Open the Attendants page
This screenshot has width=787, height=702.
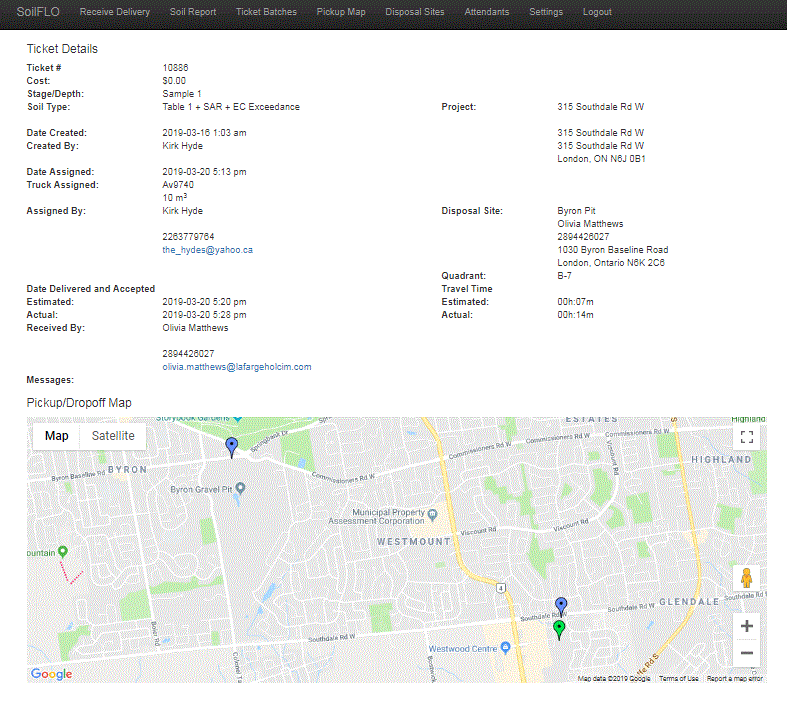tap(486, 12)
